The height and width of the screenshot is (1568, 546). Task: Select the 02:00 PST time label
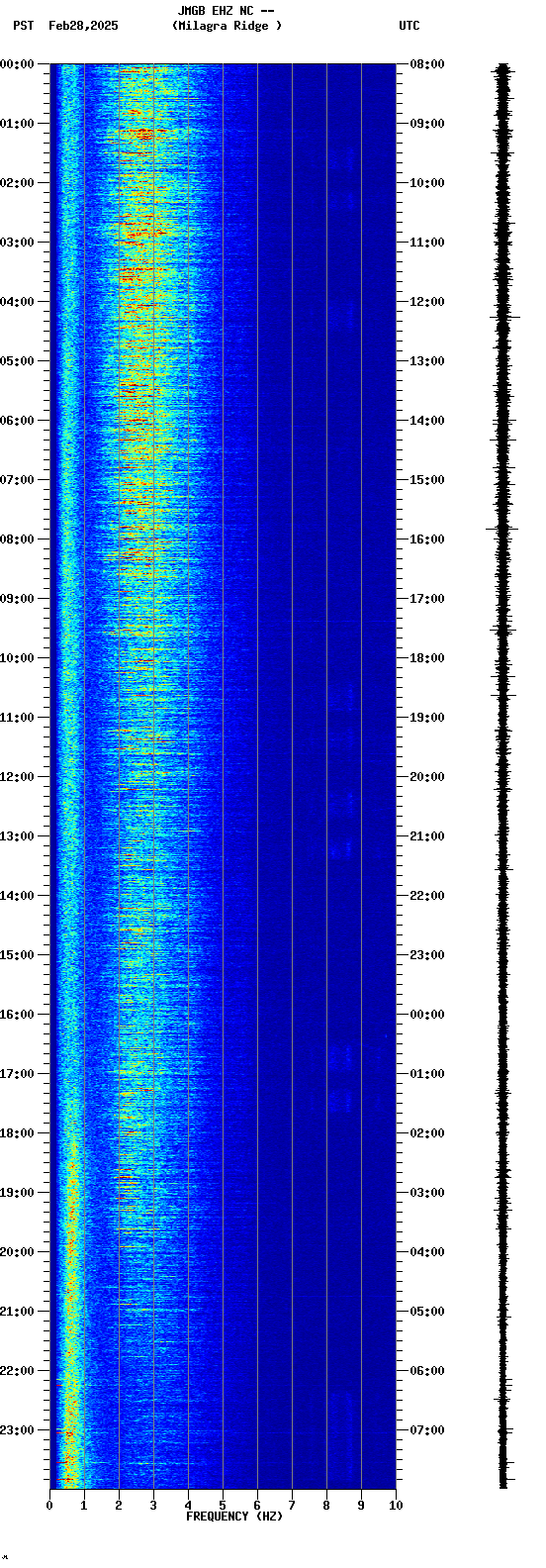(18, 183)
